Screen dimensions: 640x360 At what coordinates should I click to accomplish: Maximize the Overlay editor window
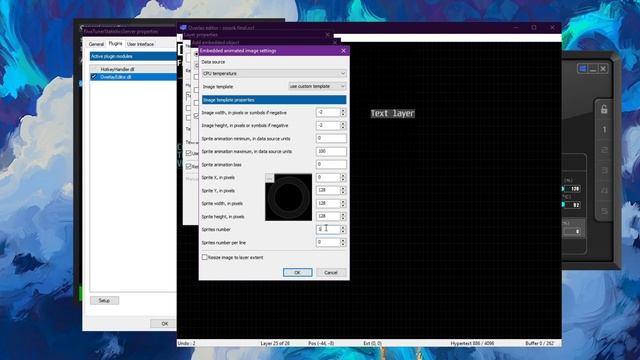click(534, 27)
